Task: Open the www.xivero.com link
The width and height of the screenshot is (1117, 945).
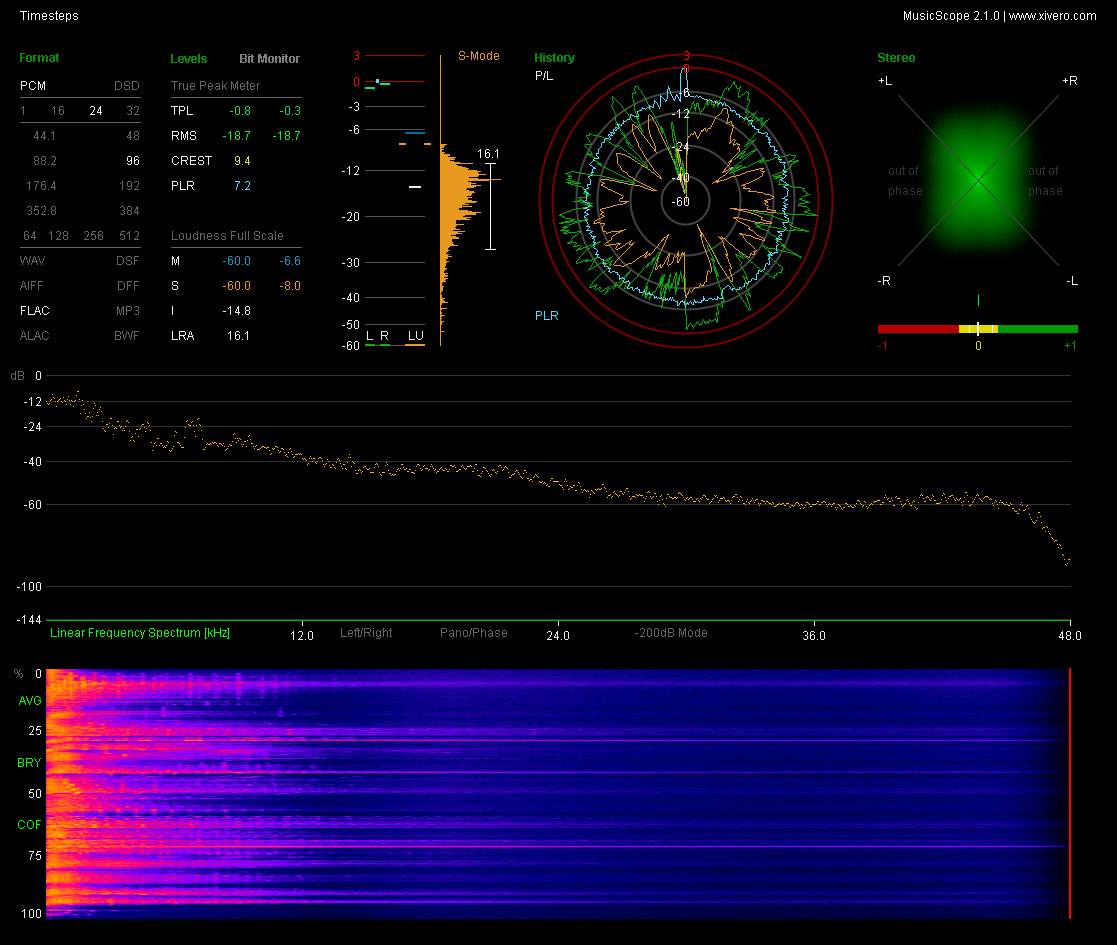Action: point(1052,16)
